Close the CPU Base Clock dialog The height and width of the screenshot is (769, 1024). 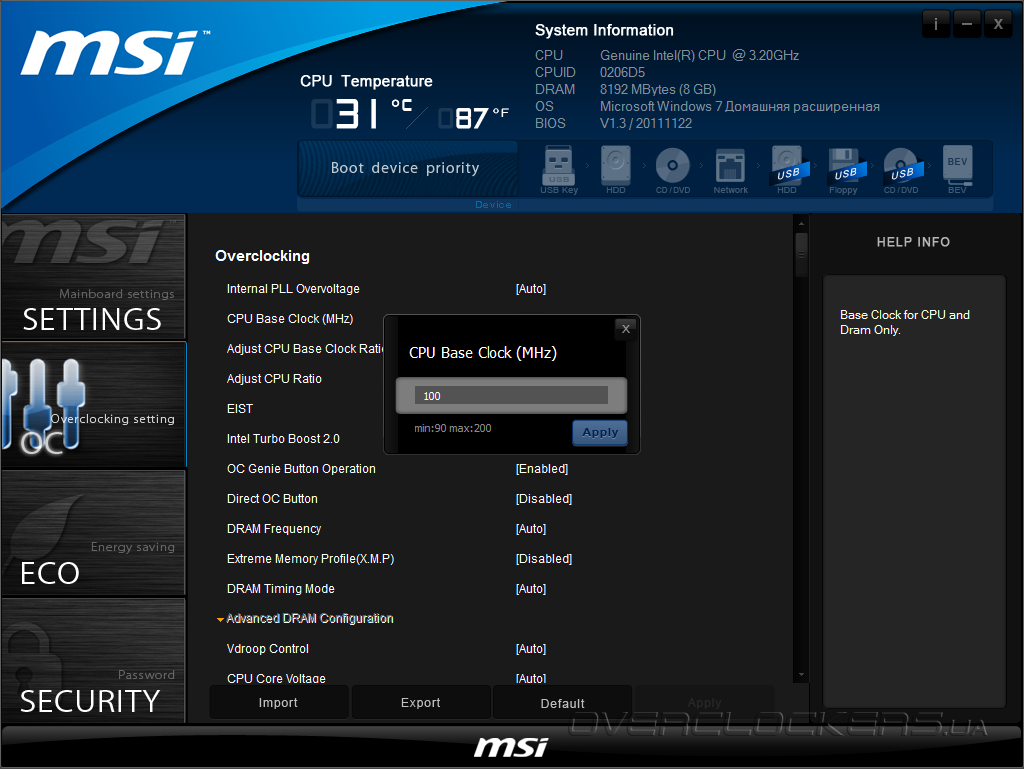click(x=626, y=329)
